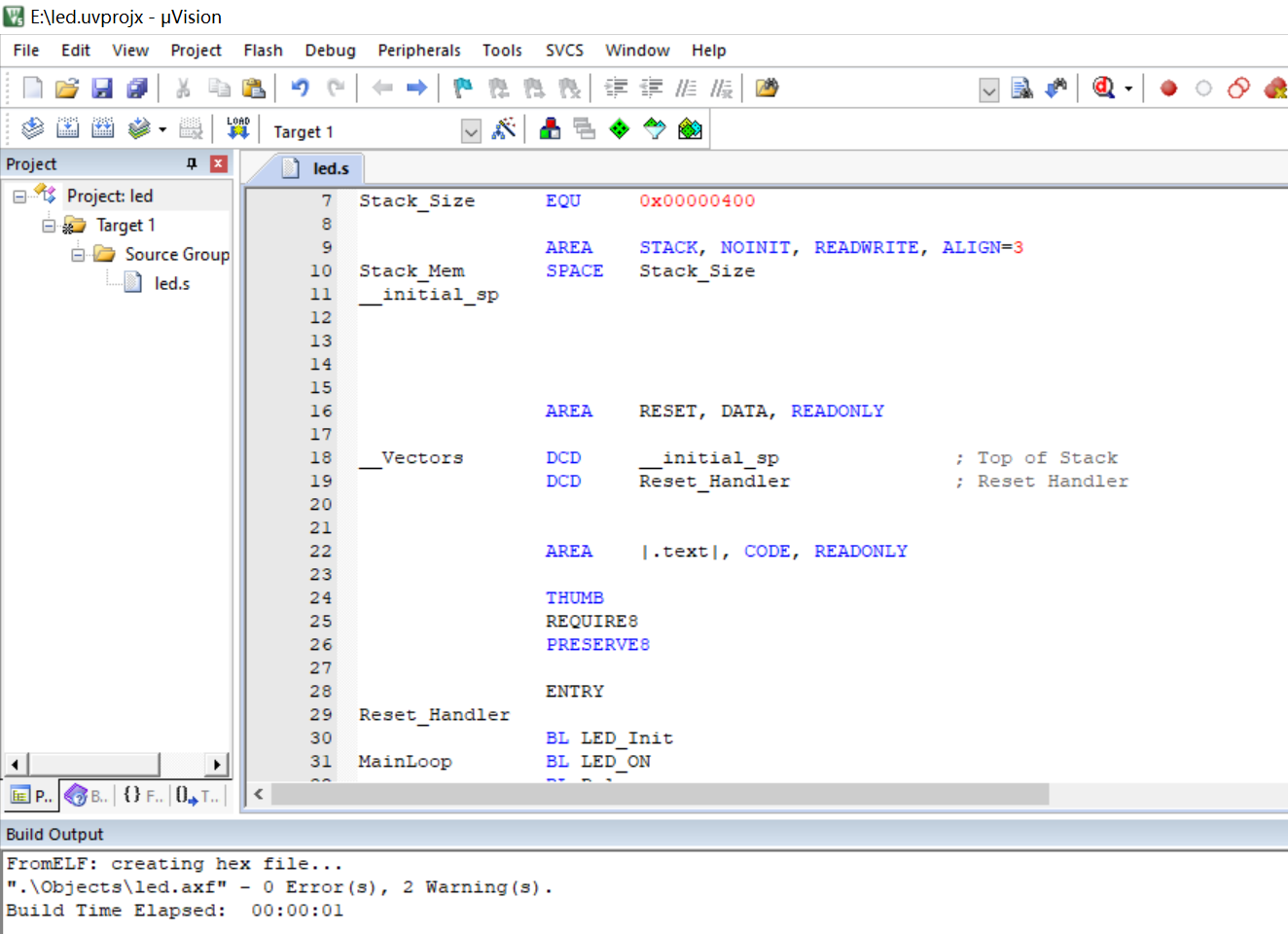
Task: Open the File menu
Action: click(26, 51)
